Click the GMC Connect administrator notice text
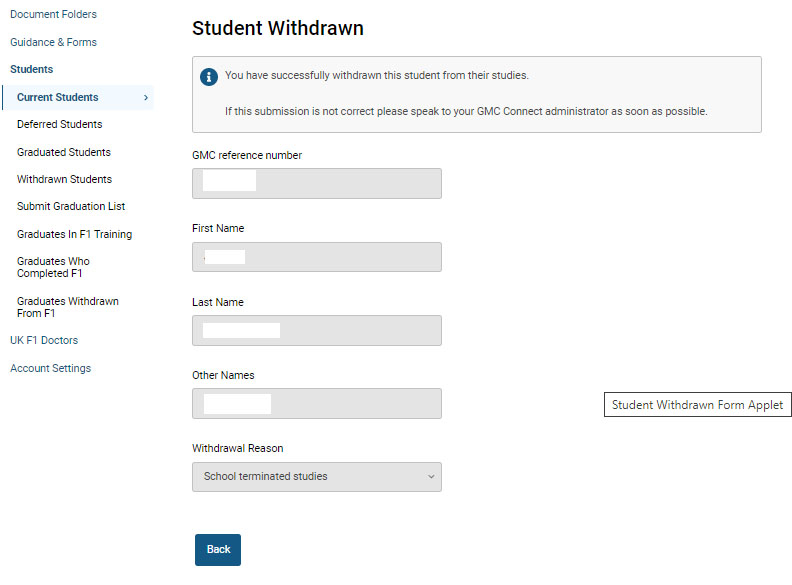This screenshot has height=585, width=792. click(x=466, y=111)
